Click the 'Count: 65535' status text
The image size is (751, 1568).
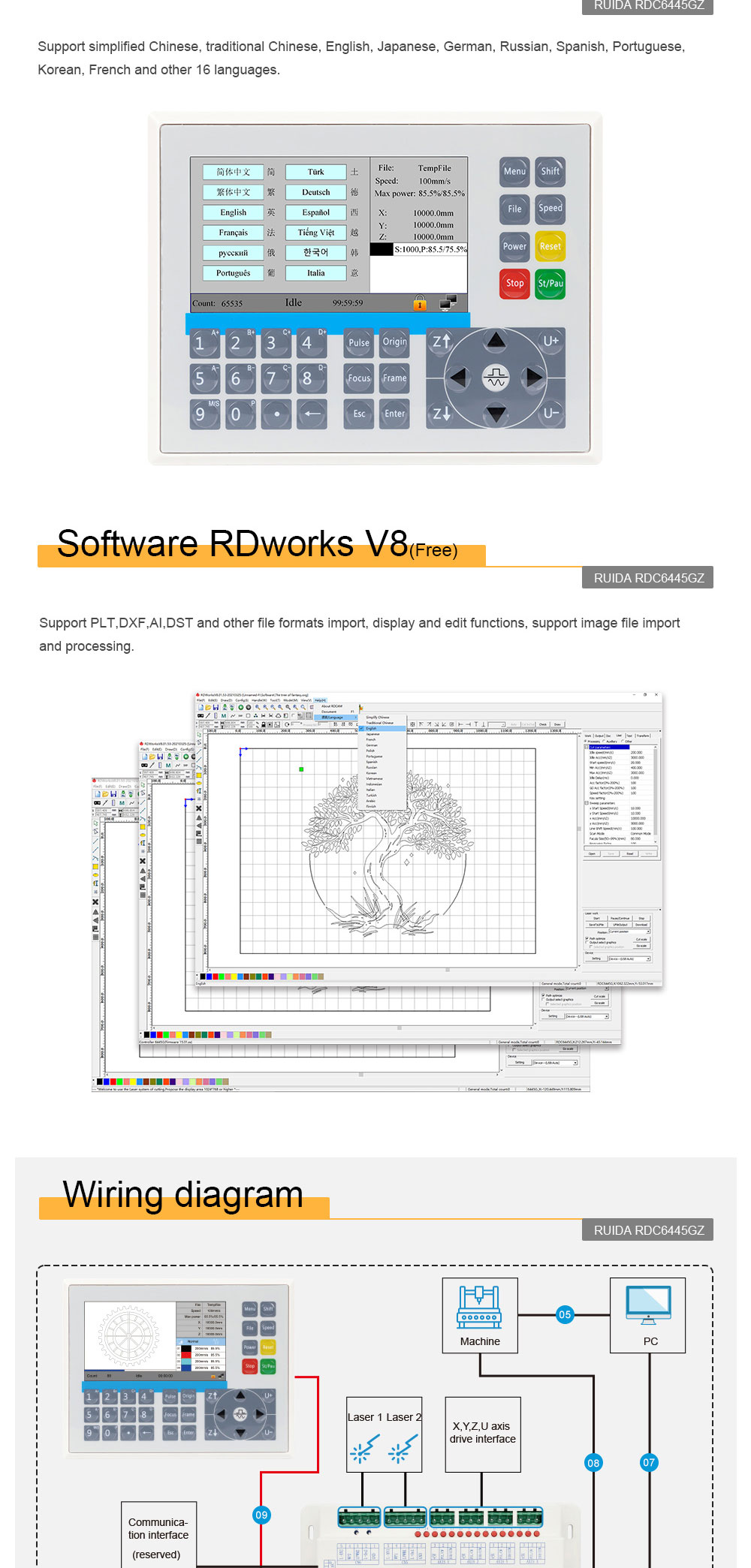(x=217, y=303)
